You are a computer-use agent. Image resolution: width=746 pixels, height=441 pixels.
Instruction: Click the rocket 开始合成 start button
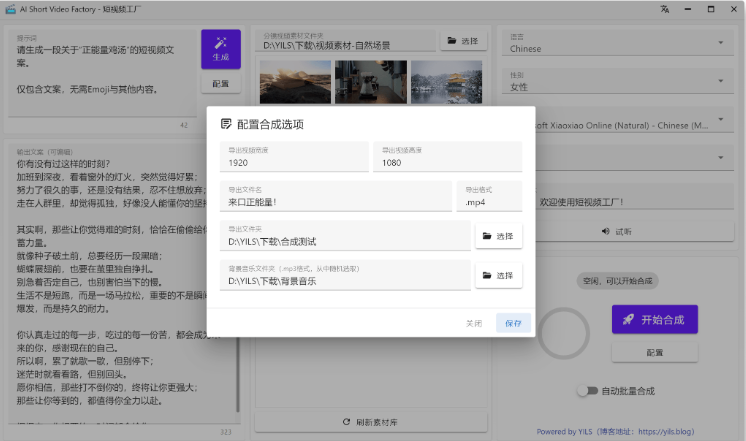coord(654,319)
